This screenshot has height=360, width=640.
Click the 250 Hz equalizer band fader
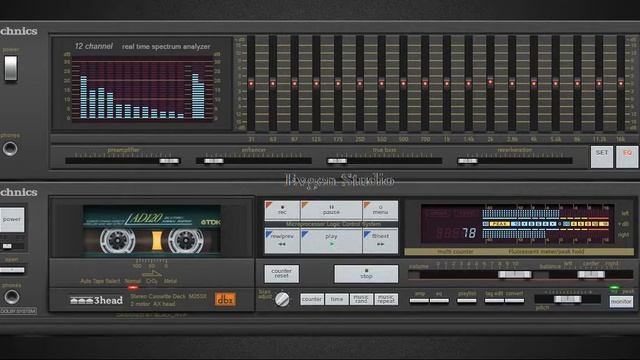tap(360, 83)
